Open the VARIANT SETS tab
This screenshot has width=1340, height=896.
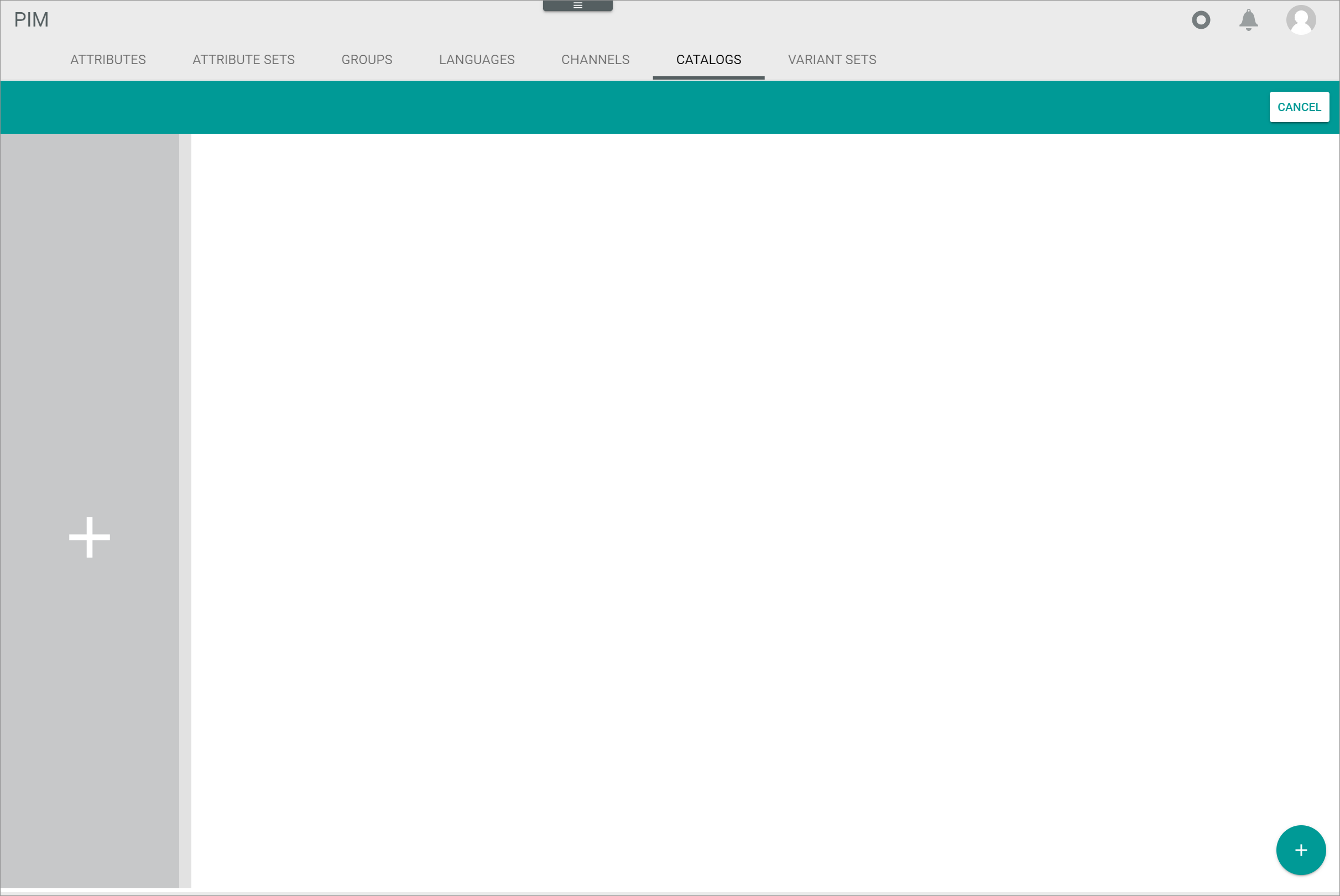[832, 59]
